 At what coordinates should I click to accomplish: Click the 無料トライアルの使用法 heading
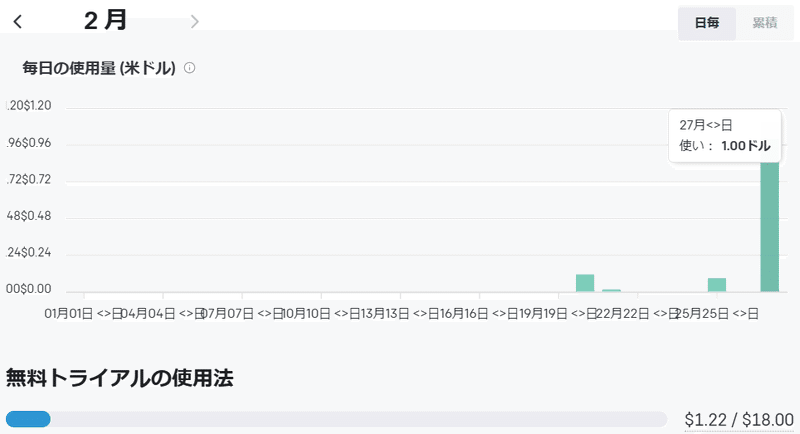point(119,378)
